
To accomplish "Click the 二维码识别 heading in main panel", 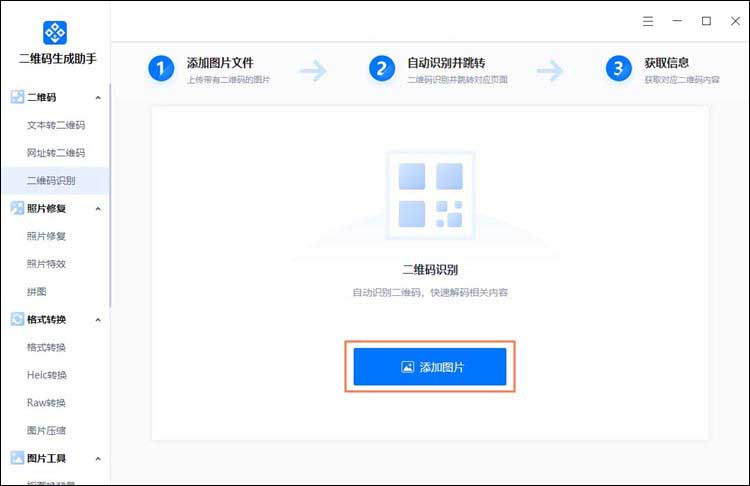I will click(430, 270).
